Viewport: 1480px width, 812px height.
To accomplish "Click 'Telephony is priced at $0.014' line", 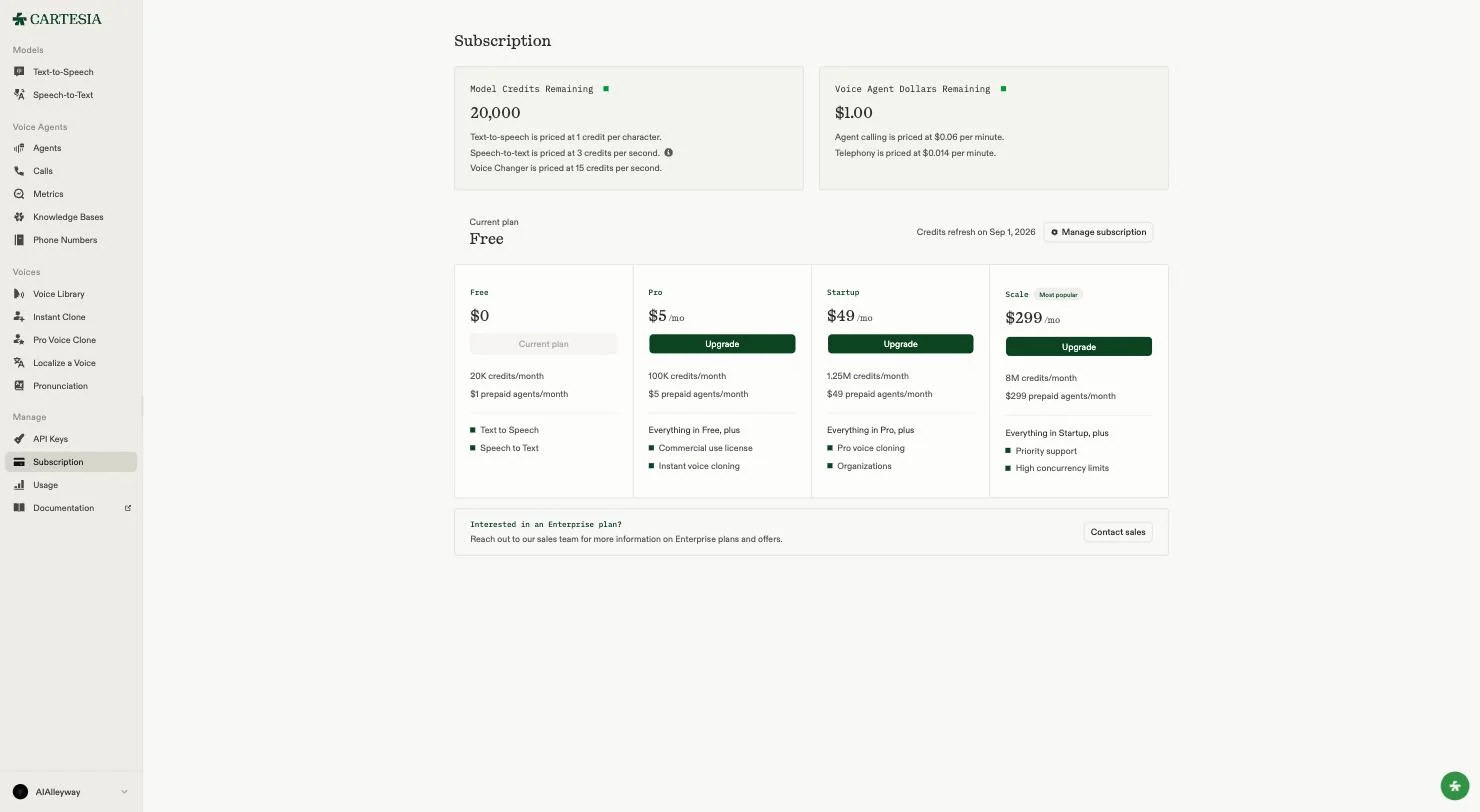I will [x=915, y=153].
